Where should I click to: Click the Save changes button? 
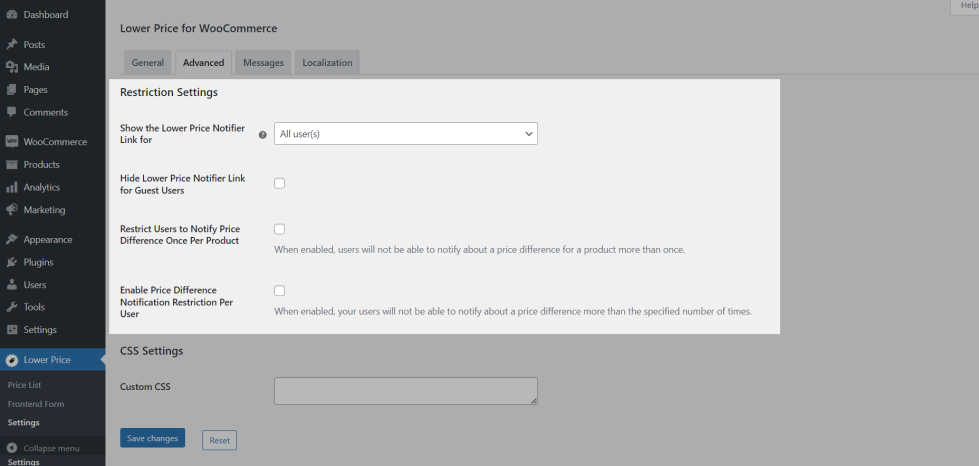pyautogui.click(x=152, y=438)
